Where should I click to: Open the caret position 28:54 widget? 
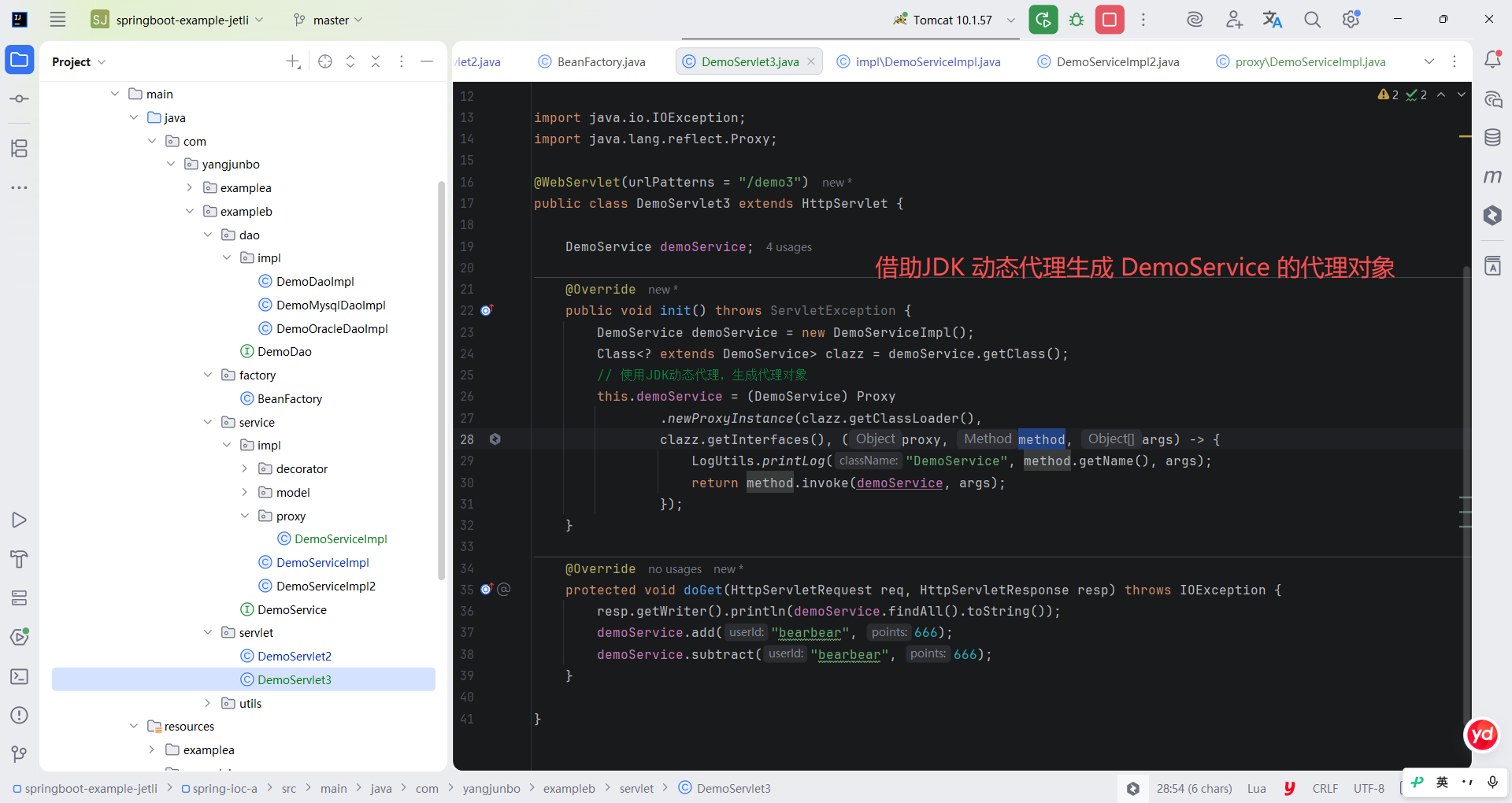point(1194,788)
